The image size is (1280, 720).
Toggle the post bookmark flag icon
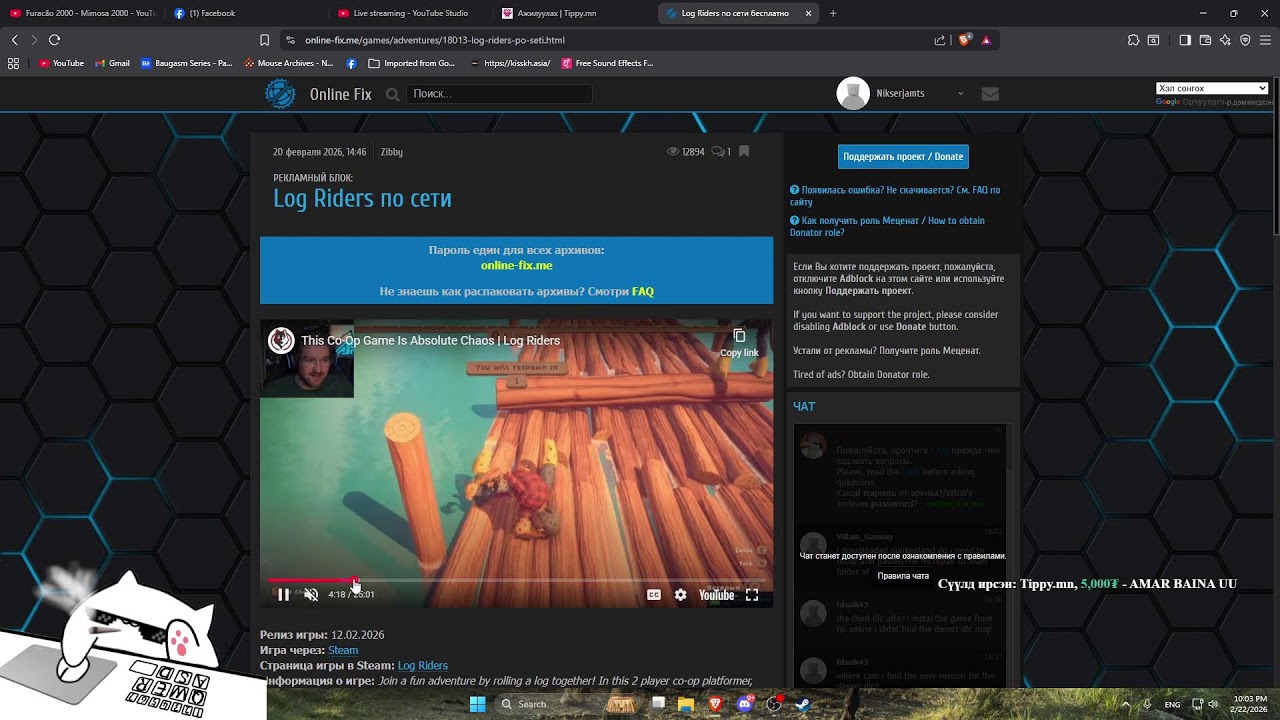click(x=744, y=152)
